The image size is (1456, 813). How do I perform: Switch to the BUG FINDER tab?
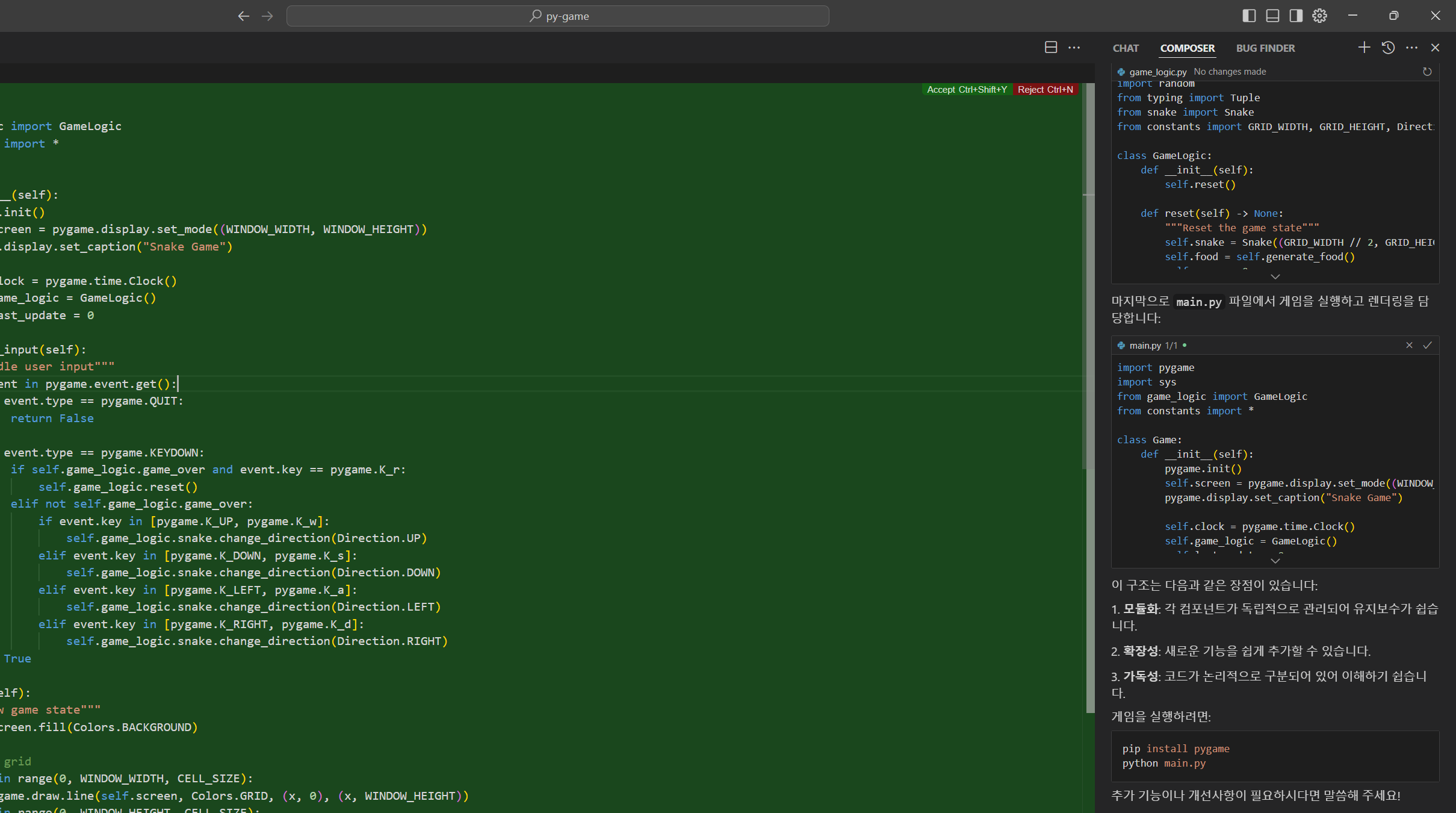[1265, 48]
